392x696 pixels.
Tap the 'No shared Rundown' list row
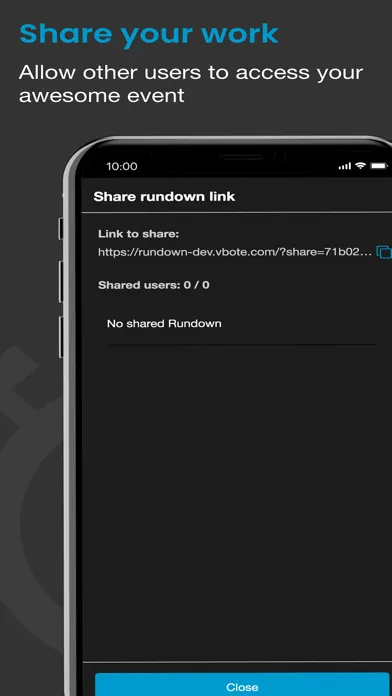pyautogui.click(x=242, y=324)
